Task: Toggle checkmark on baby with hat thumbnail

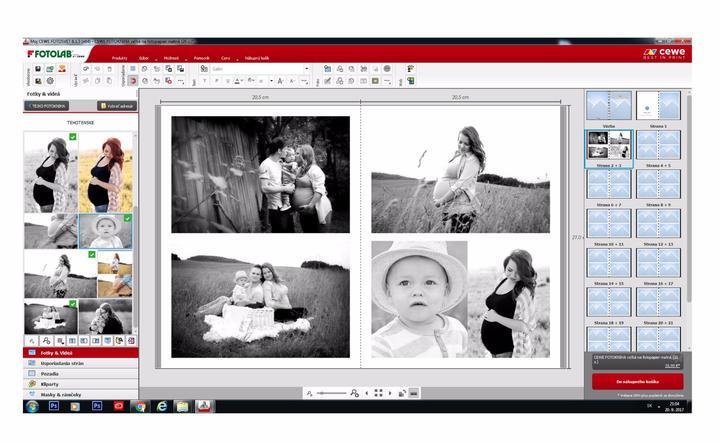Action: pos(127,218)
